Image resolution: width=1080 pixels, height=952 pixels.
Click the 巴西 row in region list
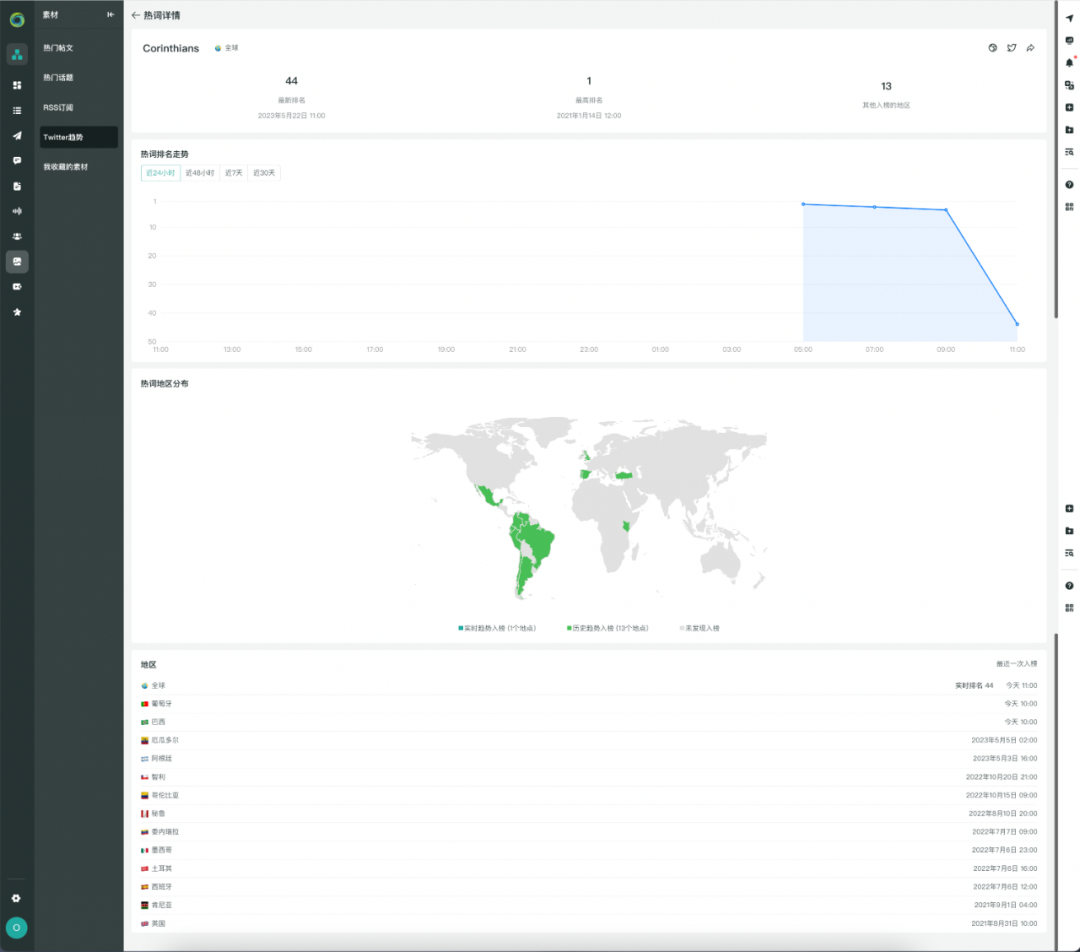pos(589,722)
